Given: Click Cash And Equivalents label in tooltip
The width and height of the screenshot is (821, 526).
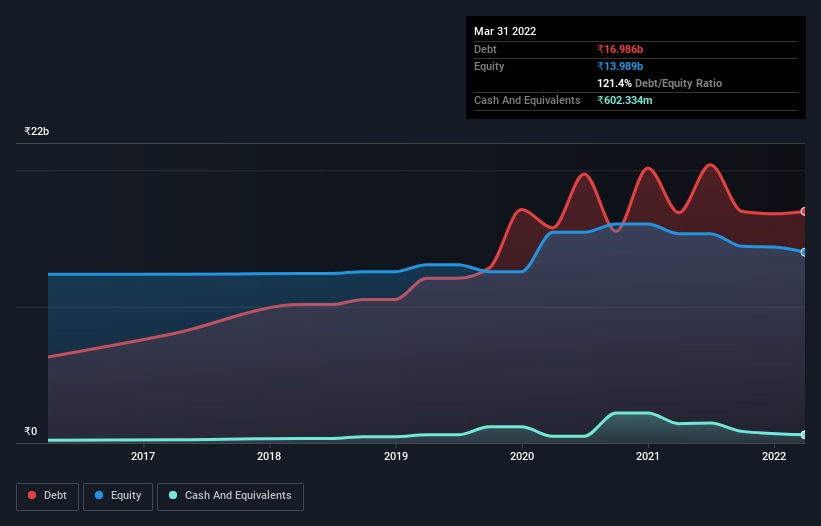Looking at the screenshot, I should click(x=527, y=100).
